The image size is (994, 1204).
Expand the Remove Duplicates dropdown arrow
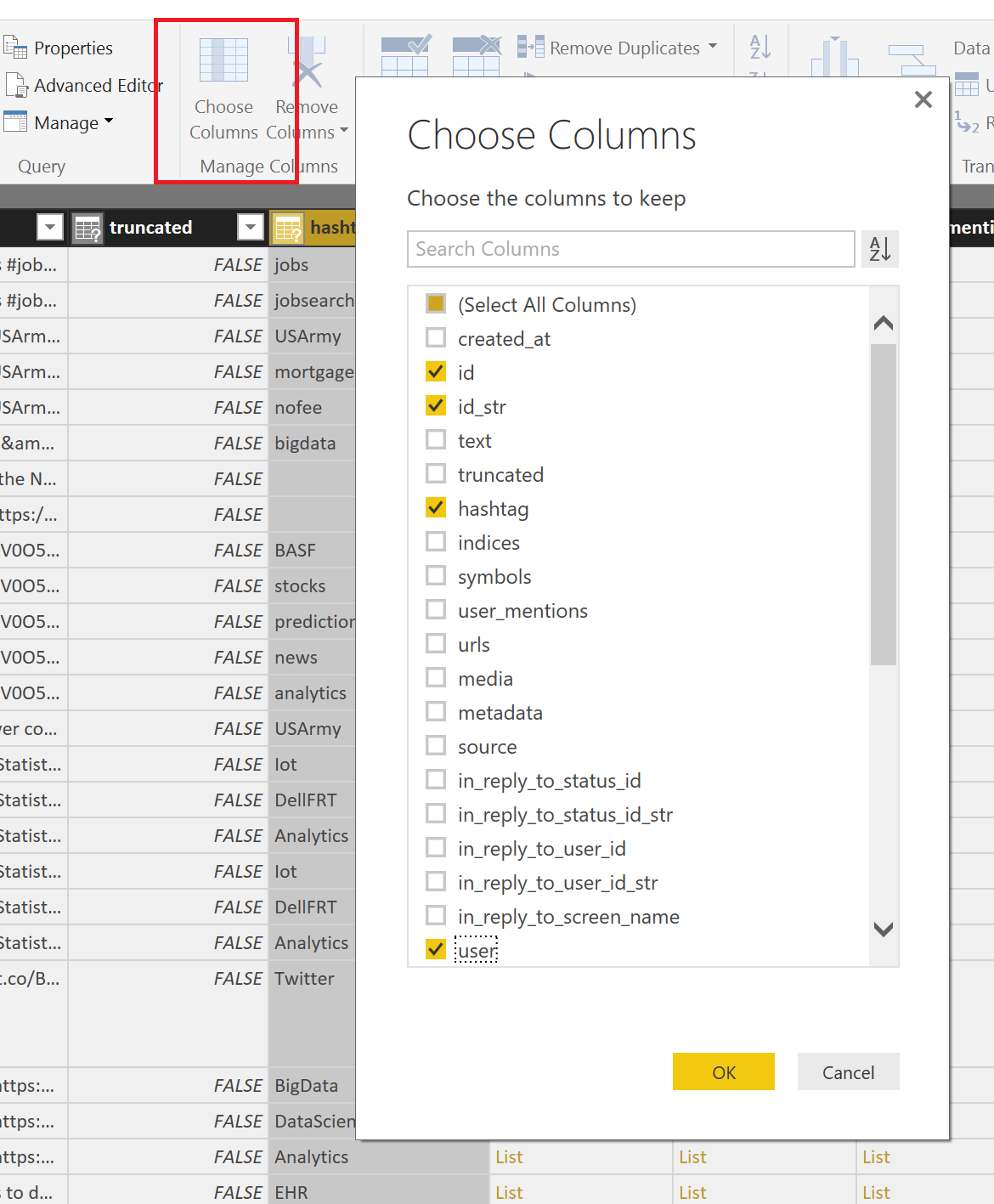(713, 47)
